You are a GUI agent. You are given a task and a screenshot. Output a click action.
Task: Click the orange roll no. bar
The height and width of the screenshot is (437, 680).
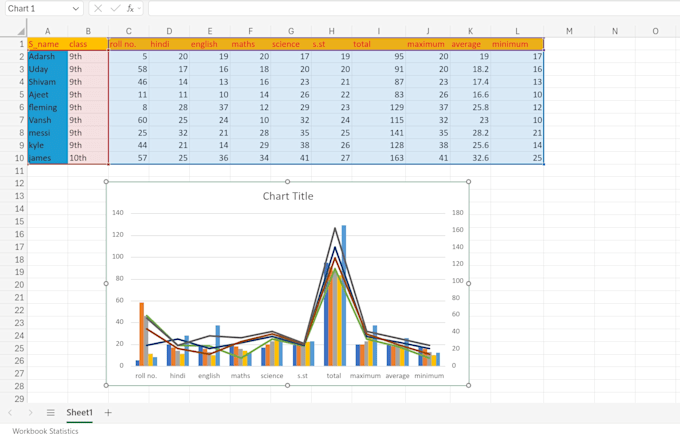[x=142, y=334]
